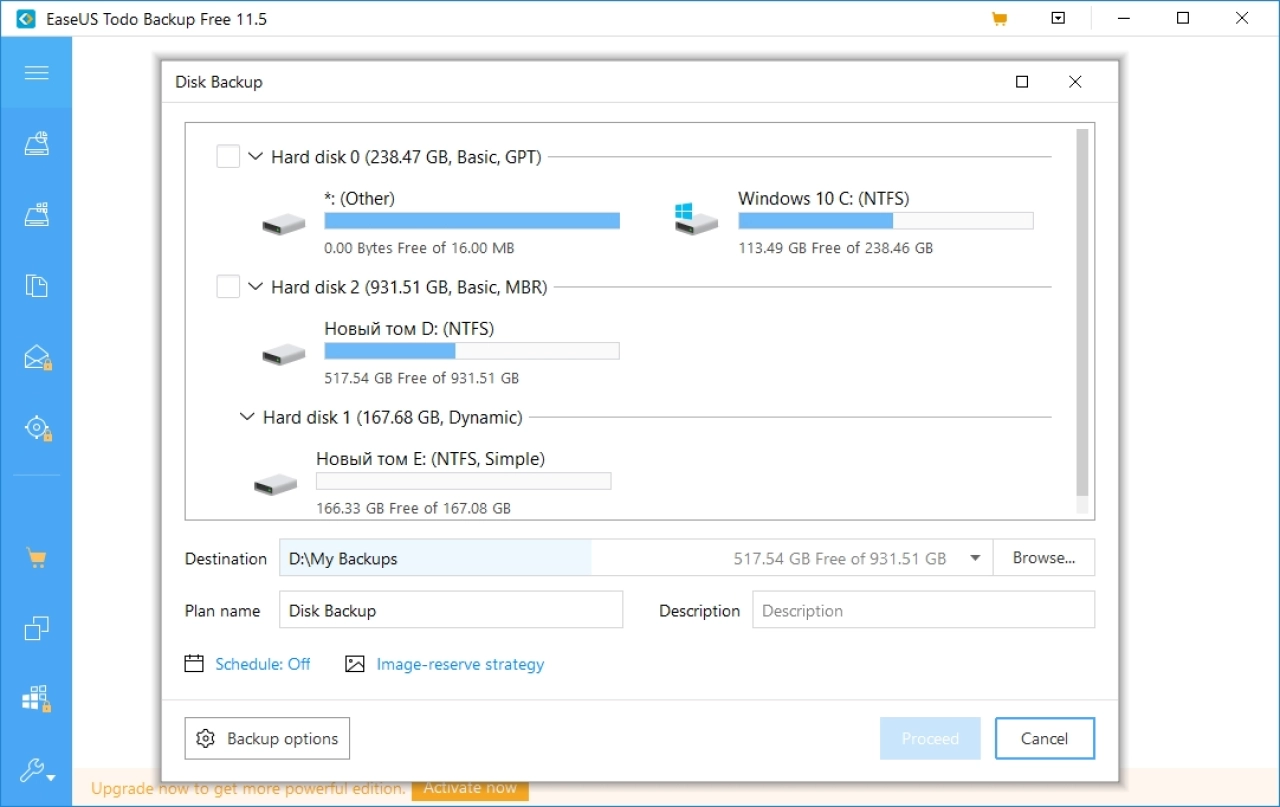The image size is (1280, 807).
Task: Click Destination path D:\My Backups field
Action: tap(635, 558)
